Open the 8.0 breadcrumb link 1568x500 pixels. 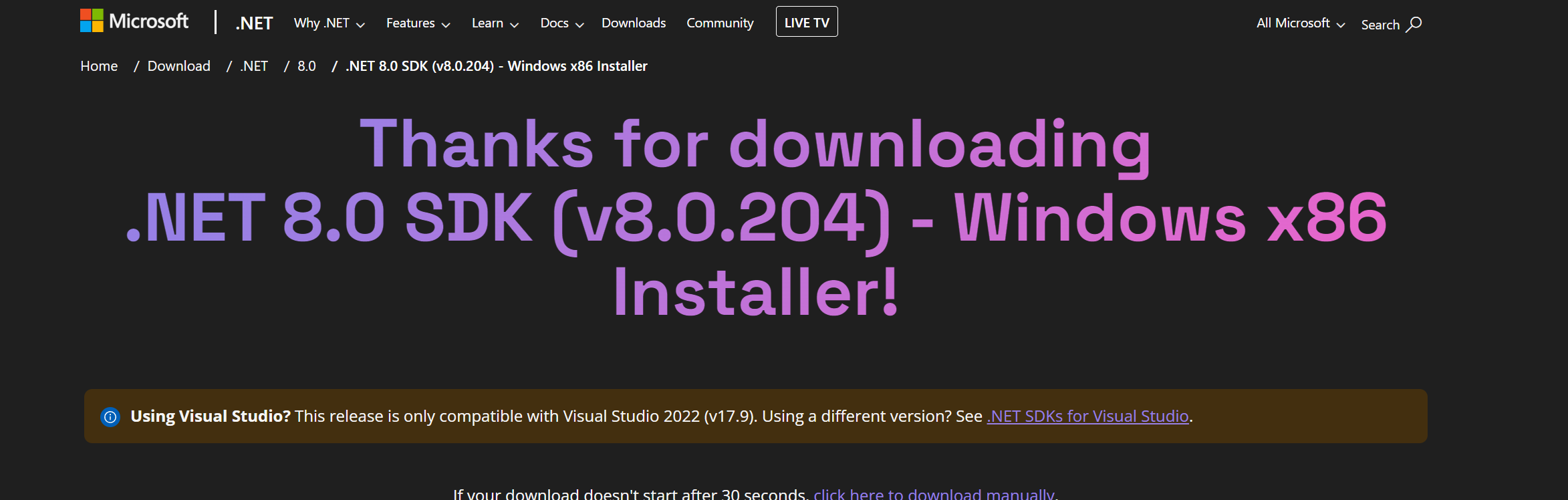pyautogui.click(x=307, y=66)
